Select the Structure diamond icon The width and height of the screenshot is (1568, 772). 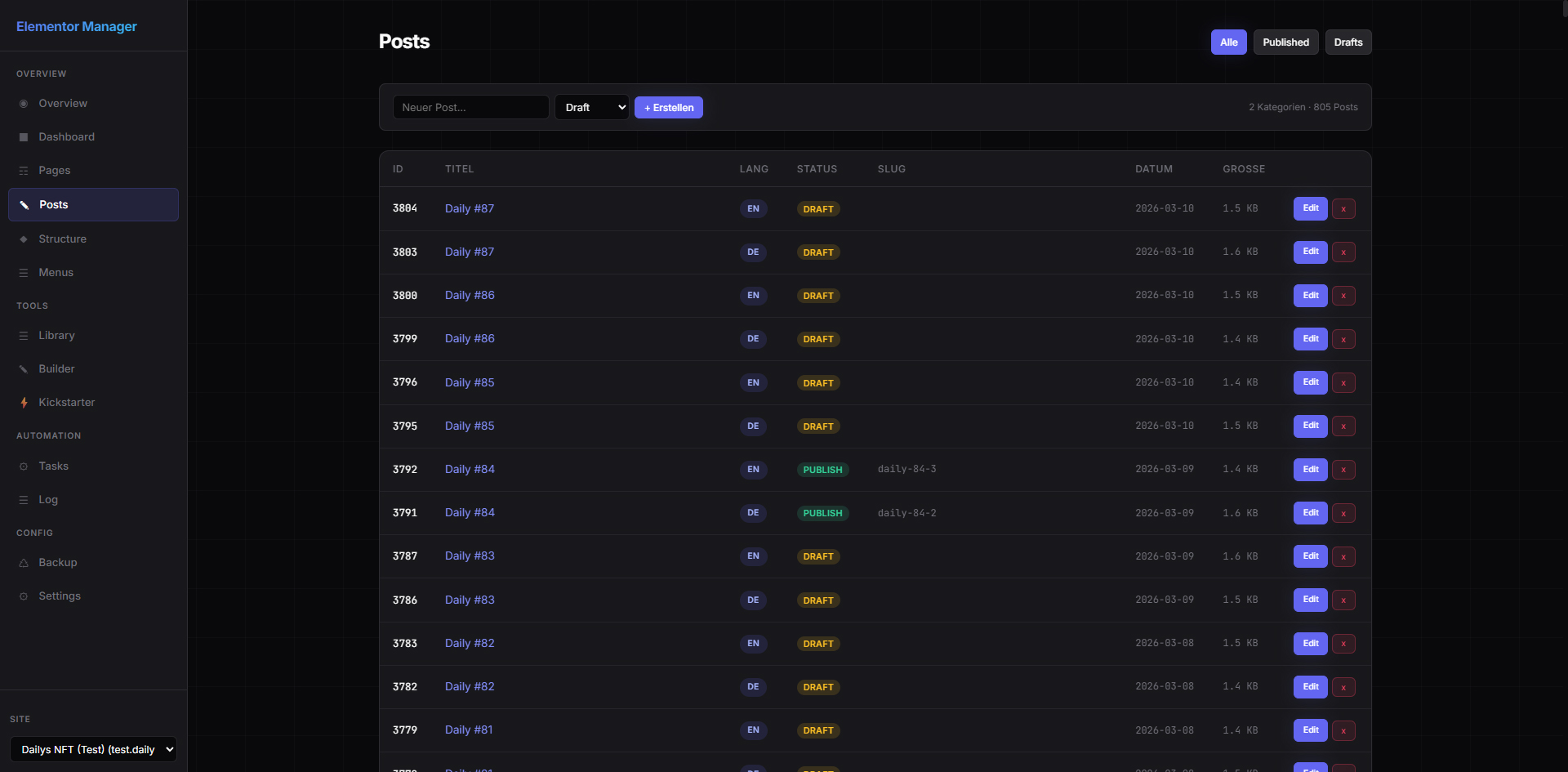click(24, 239)
